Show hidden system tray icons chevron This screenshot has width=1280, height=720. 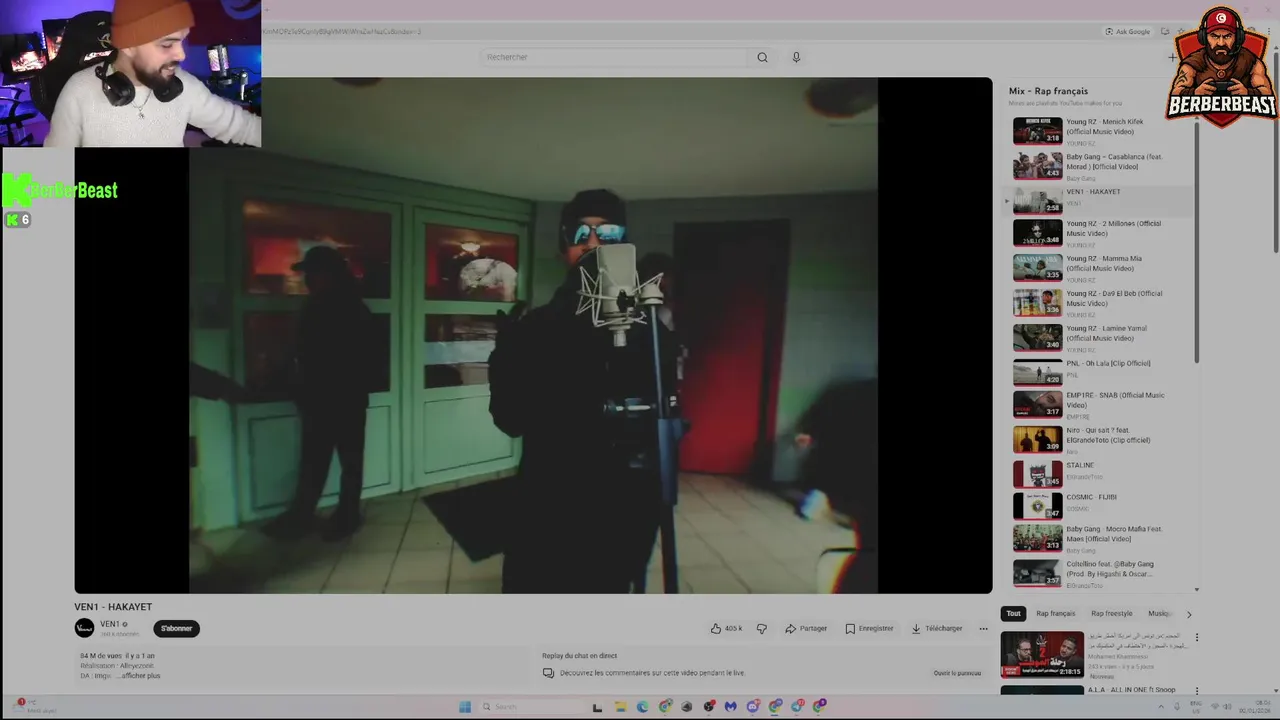(x=1160, y=706)
